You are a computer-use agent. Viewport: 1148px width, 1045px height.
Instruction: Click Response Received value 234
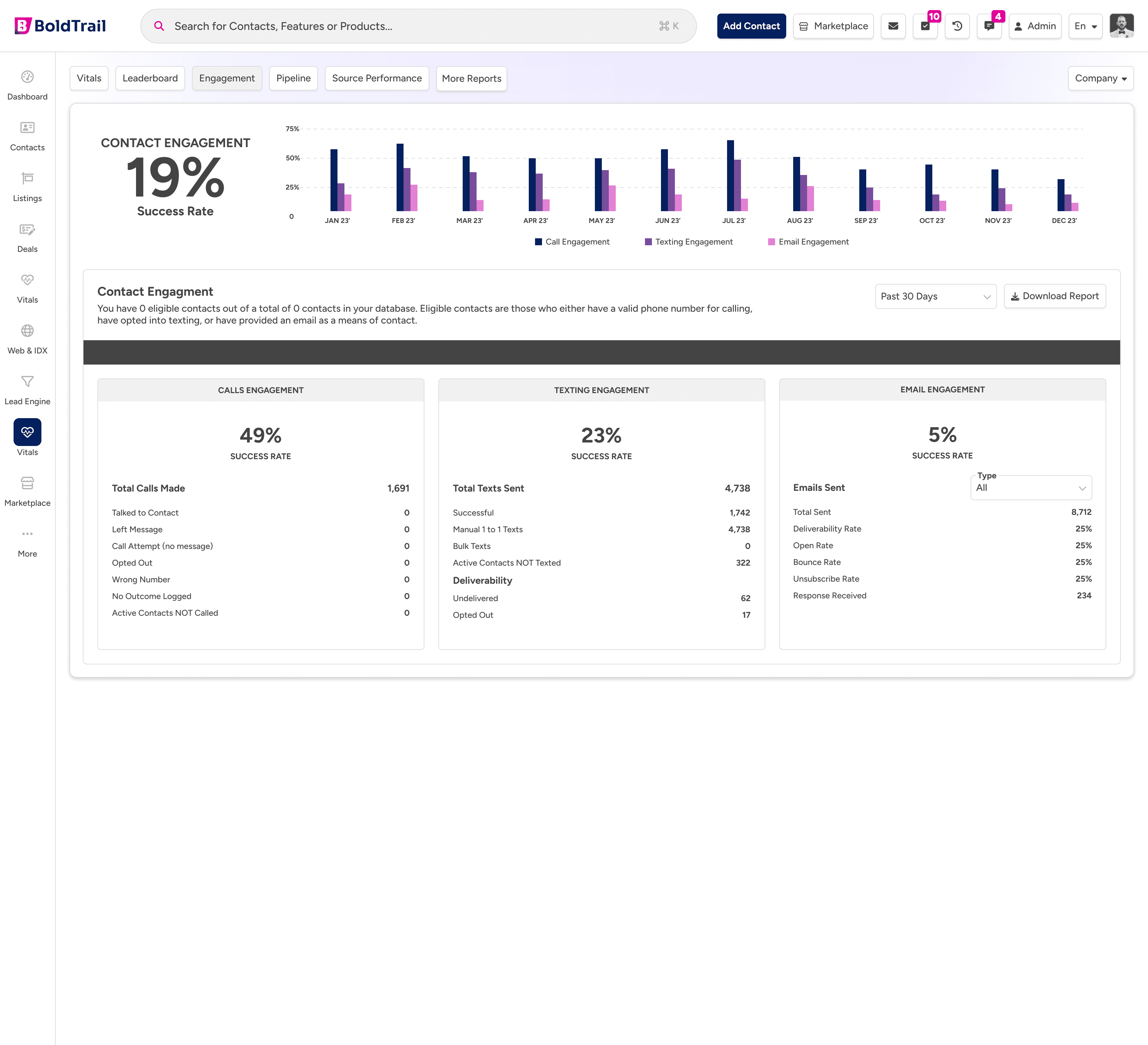pos(1084,596)
